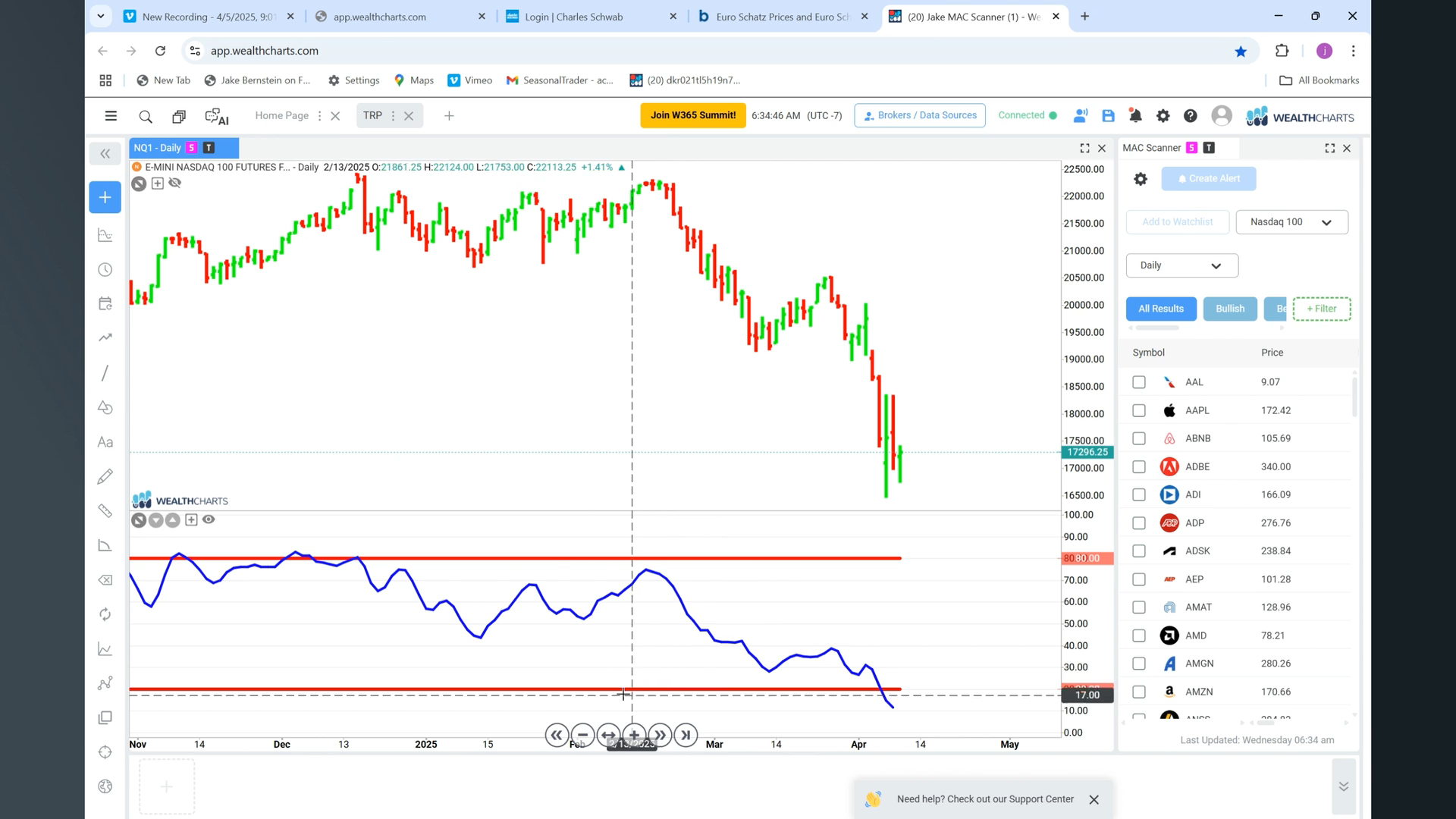The height and width of the screenshot is (819, 1456).
Task: Maximize the MAC Scanner panel
Action: point(1330,148)
